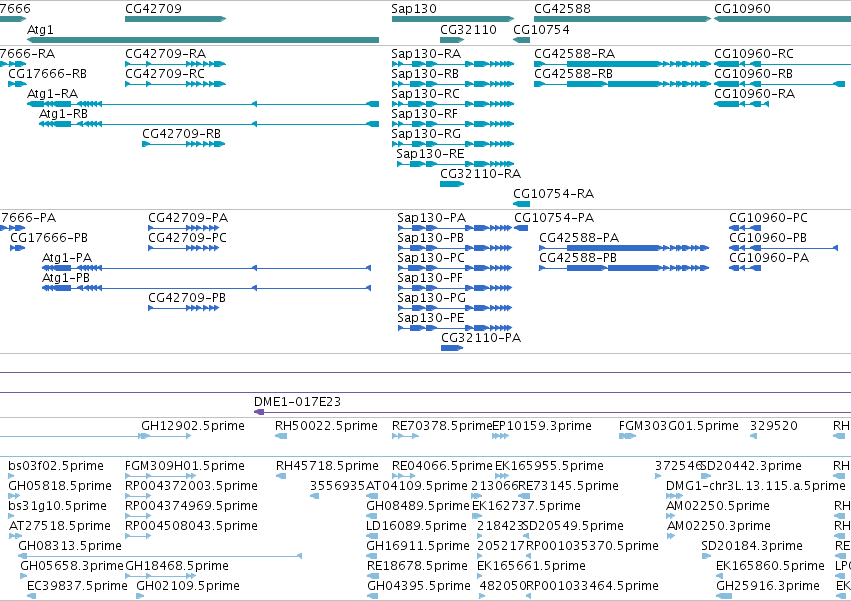Click protein label CG42709-PA

[188, 218]
